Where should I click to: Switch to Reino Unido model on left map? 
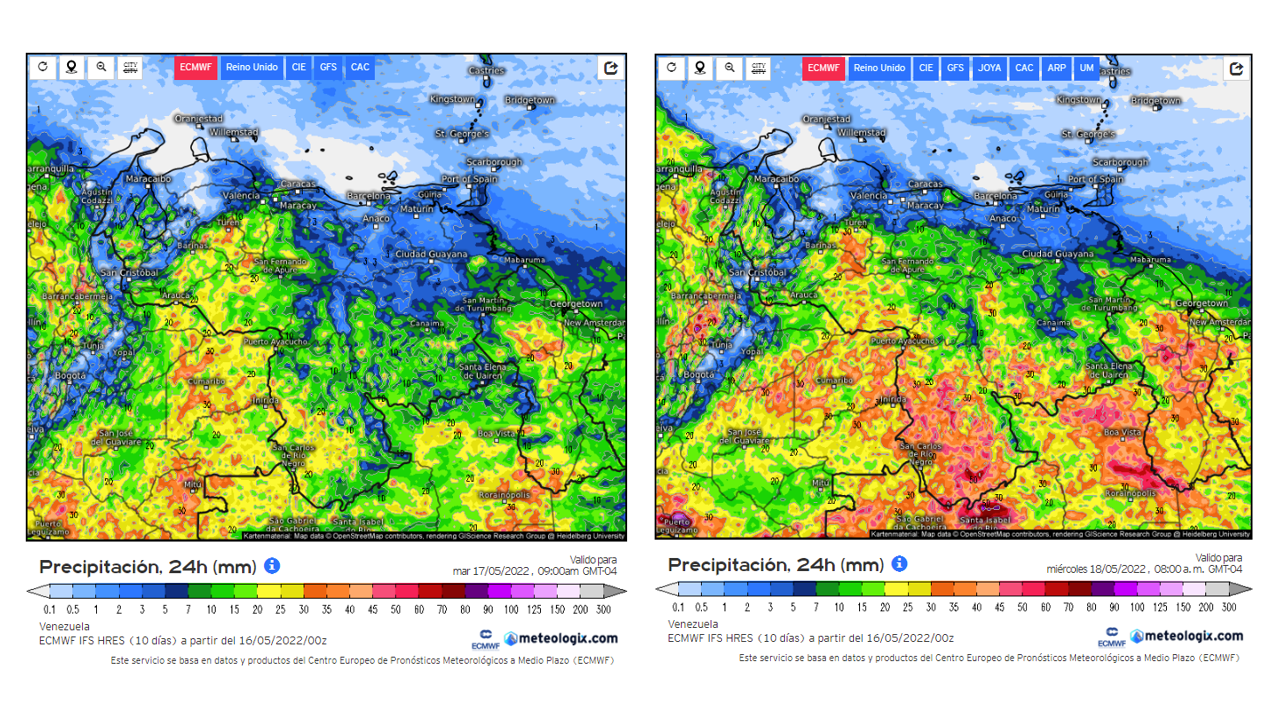point(252,67)
